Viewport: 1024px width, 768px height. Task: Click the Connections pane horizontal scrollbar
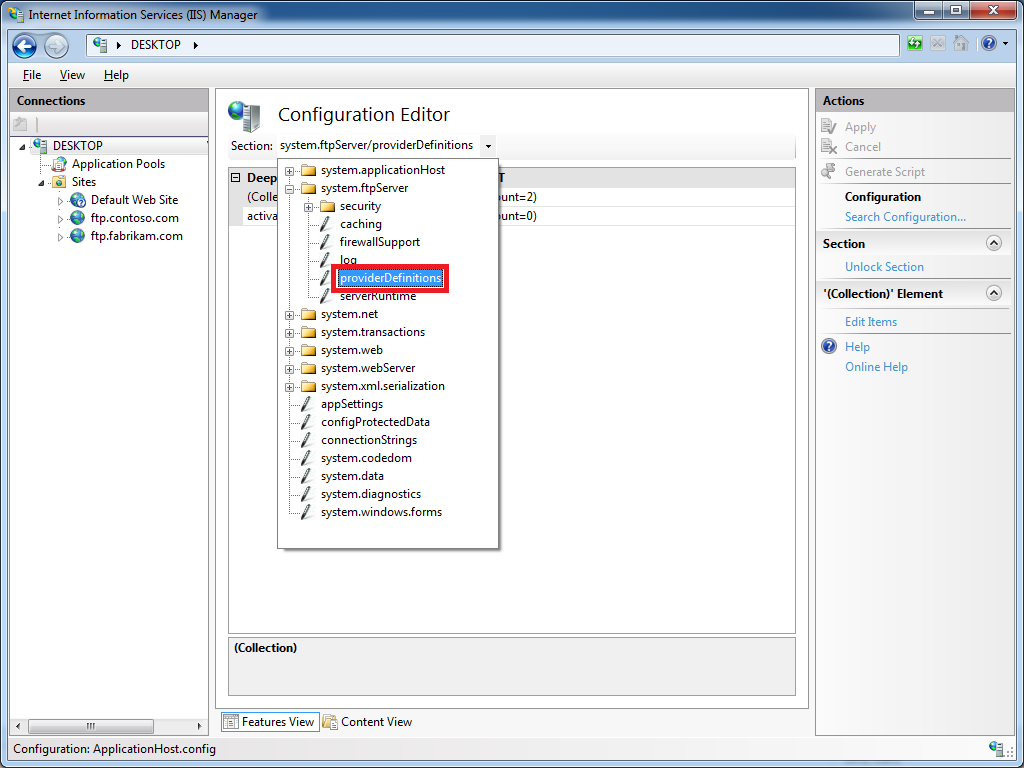tap(90, 726)
